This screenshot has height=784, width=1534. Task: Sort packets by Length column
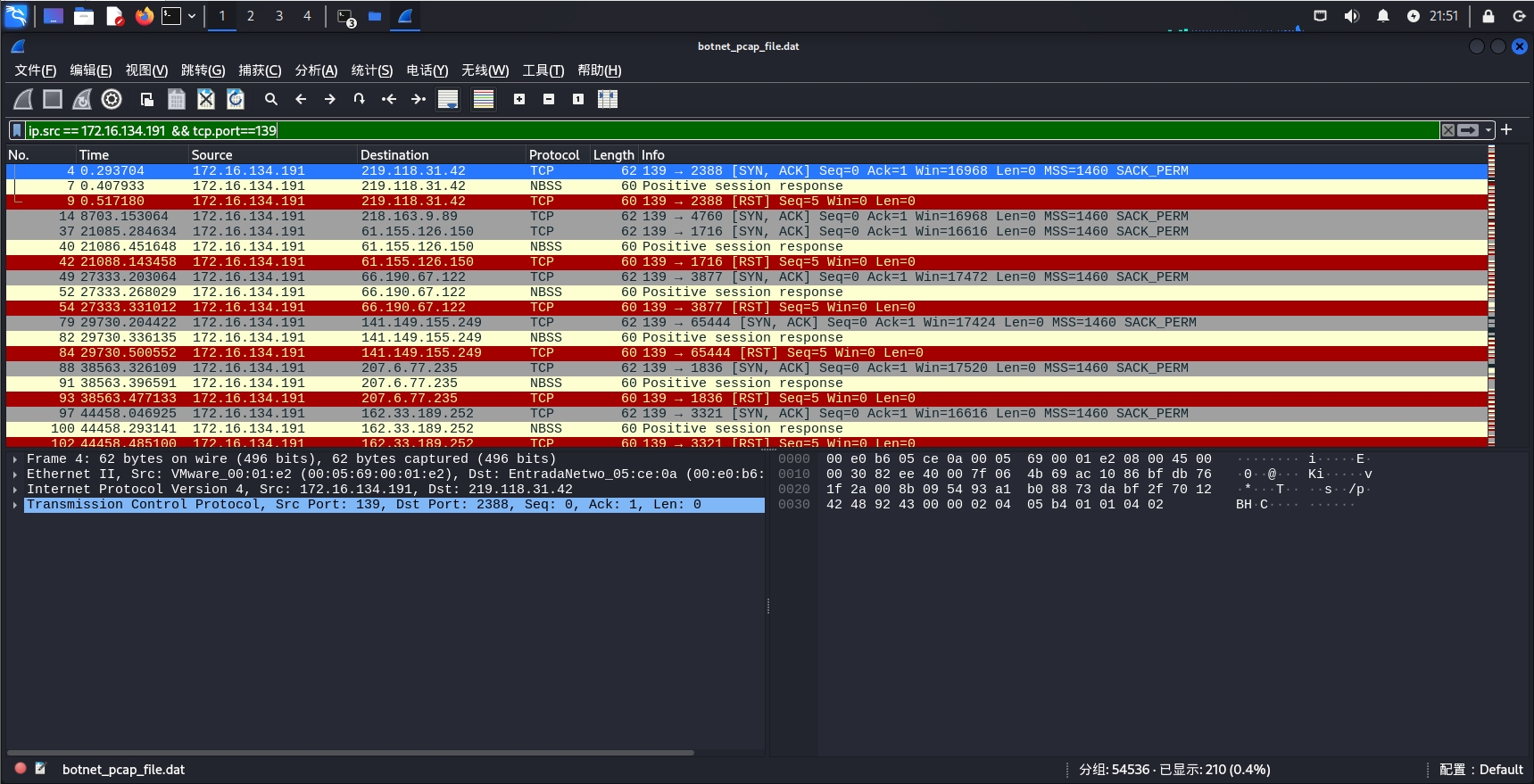[x=615, y=155]
